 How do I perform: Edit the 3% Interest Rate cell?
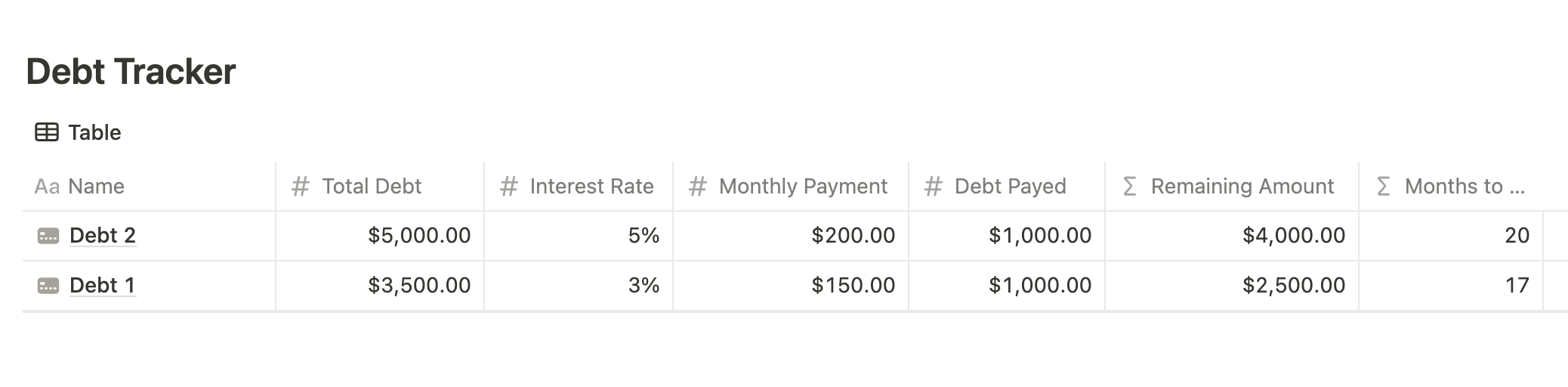[x=644, y=286]
